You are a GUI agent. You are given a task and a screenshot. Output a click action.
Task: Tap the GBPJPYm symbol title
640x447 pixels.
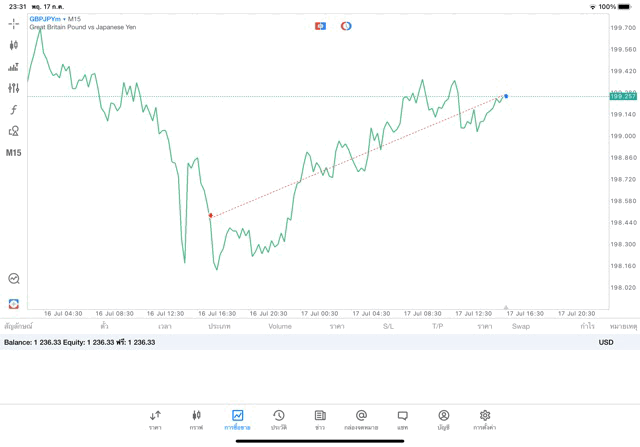(x=45, y=19)
